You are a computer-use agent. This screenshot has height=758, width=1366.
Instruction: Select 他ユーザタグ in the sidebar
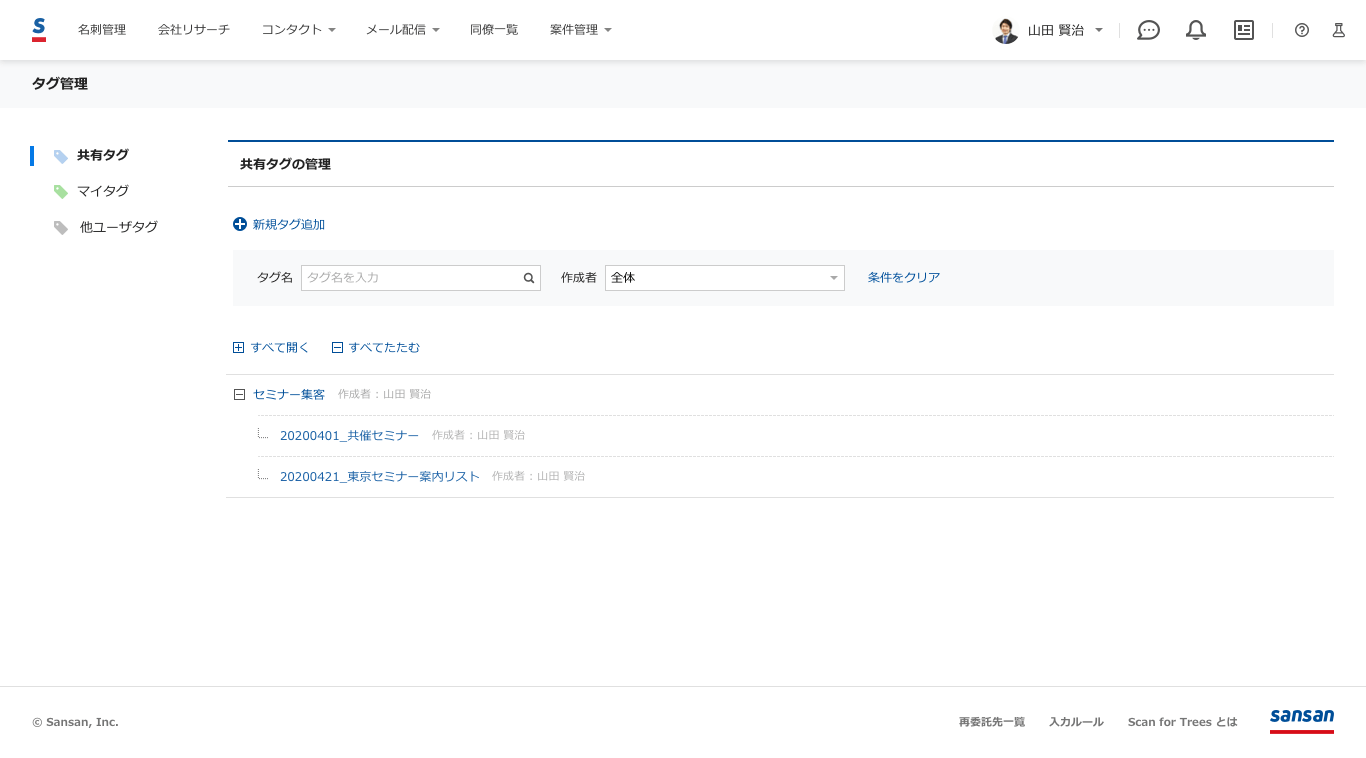point(119,227)
